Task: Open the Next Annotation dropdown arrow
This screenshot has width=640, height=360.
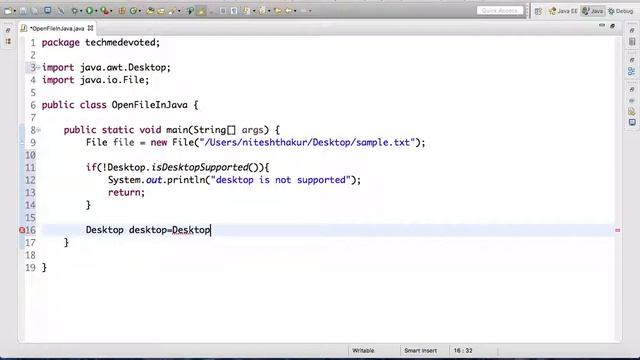Action: point(254,11)
